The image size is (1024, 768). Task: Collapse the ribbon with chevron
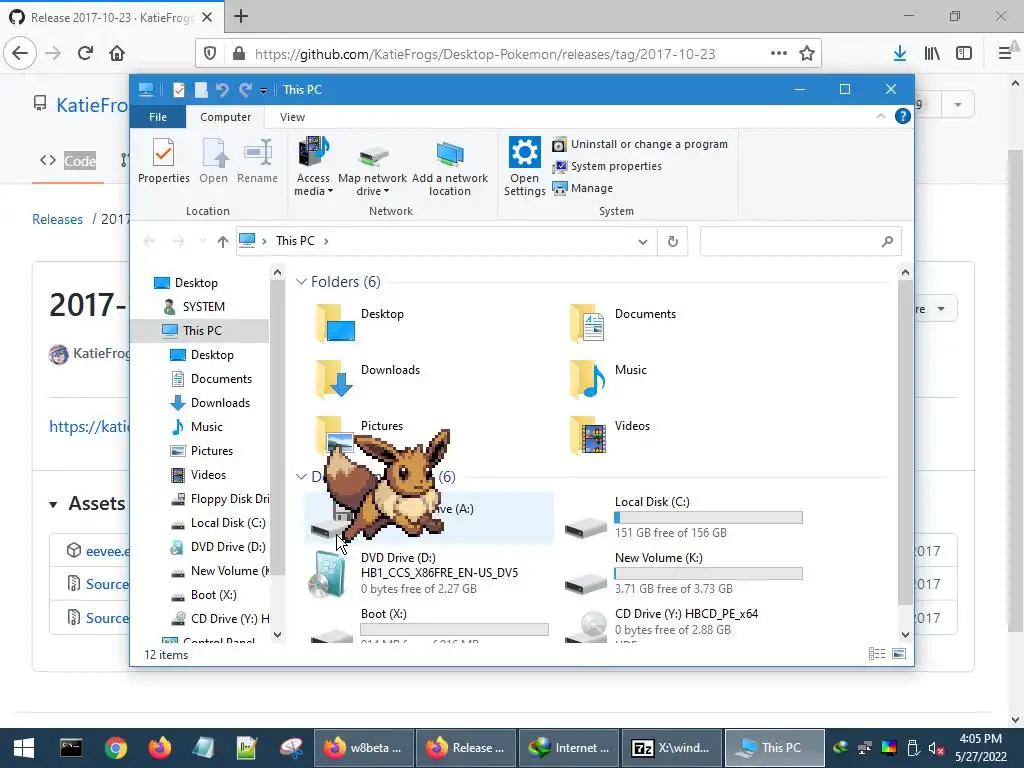point(880,116)
